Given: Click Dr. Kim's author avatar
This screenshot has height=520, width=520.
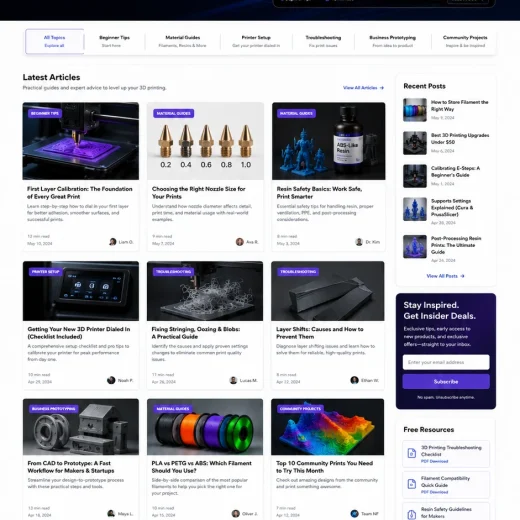Looking at the screenshot, I should (359, 242).
